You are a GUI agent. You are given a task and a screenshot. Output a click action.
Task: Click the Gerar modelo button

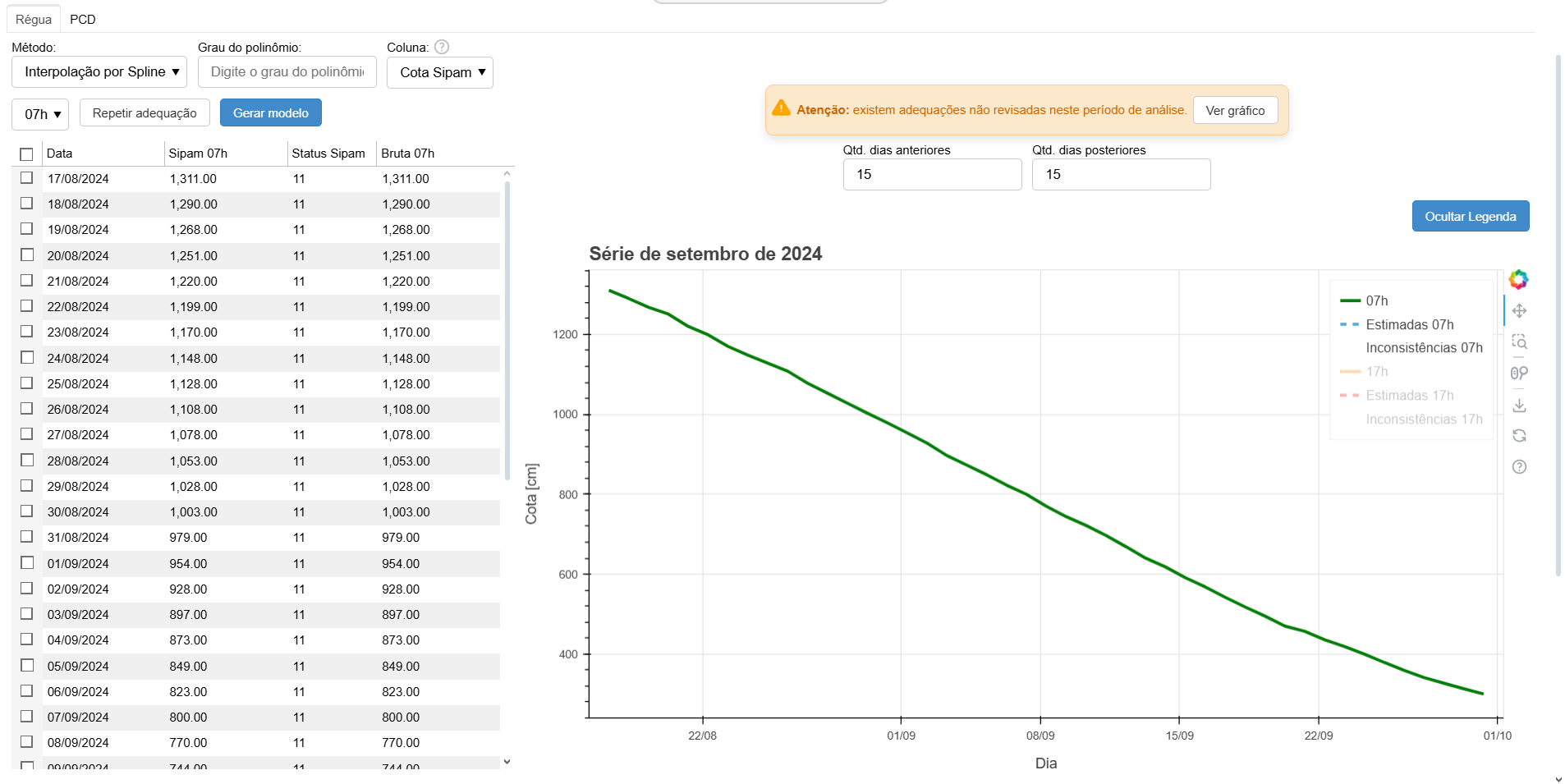(270, 113)
